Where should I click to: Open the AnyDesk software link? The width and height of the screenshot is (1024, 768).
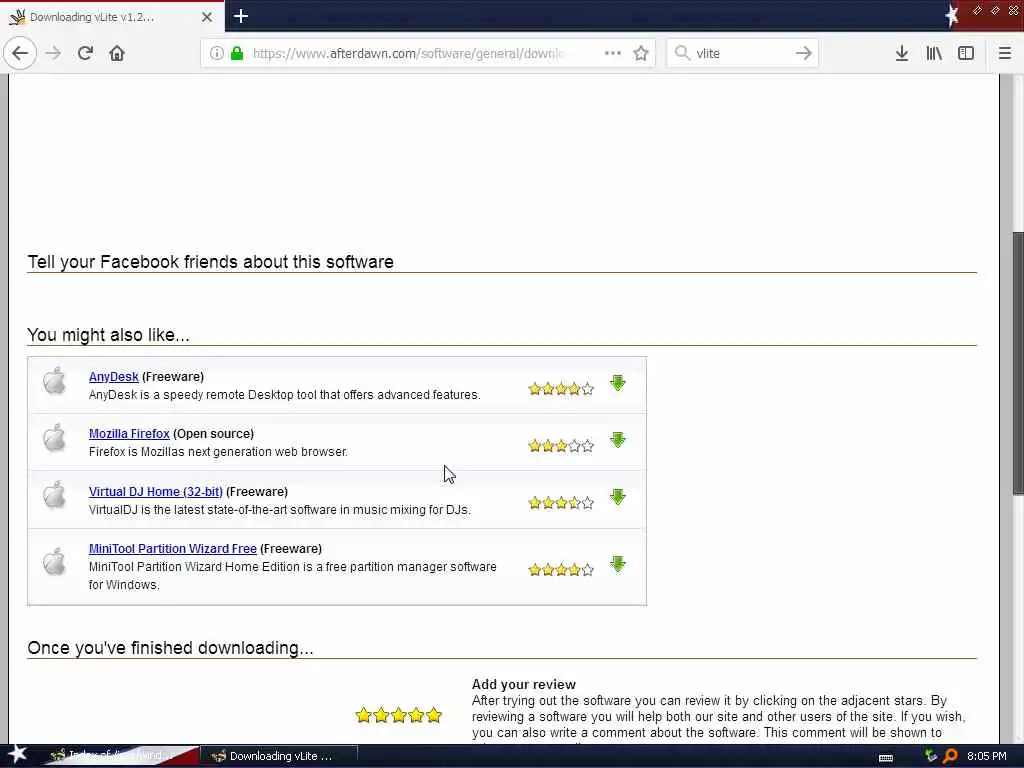click(114, 377)
